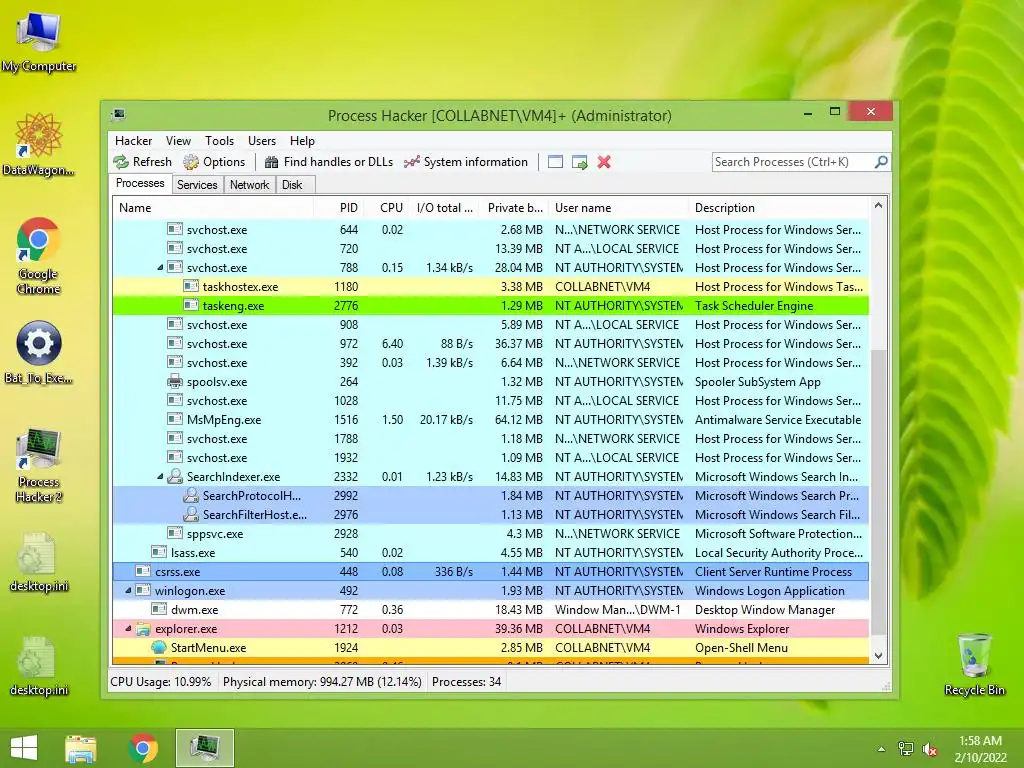Open the Options gear button
The width and height of the screenshot is (1024, 768).
tap(214, 162)
